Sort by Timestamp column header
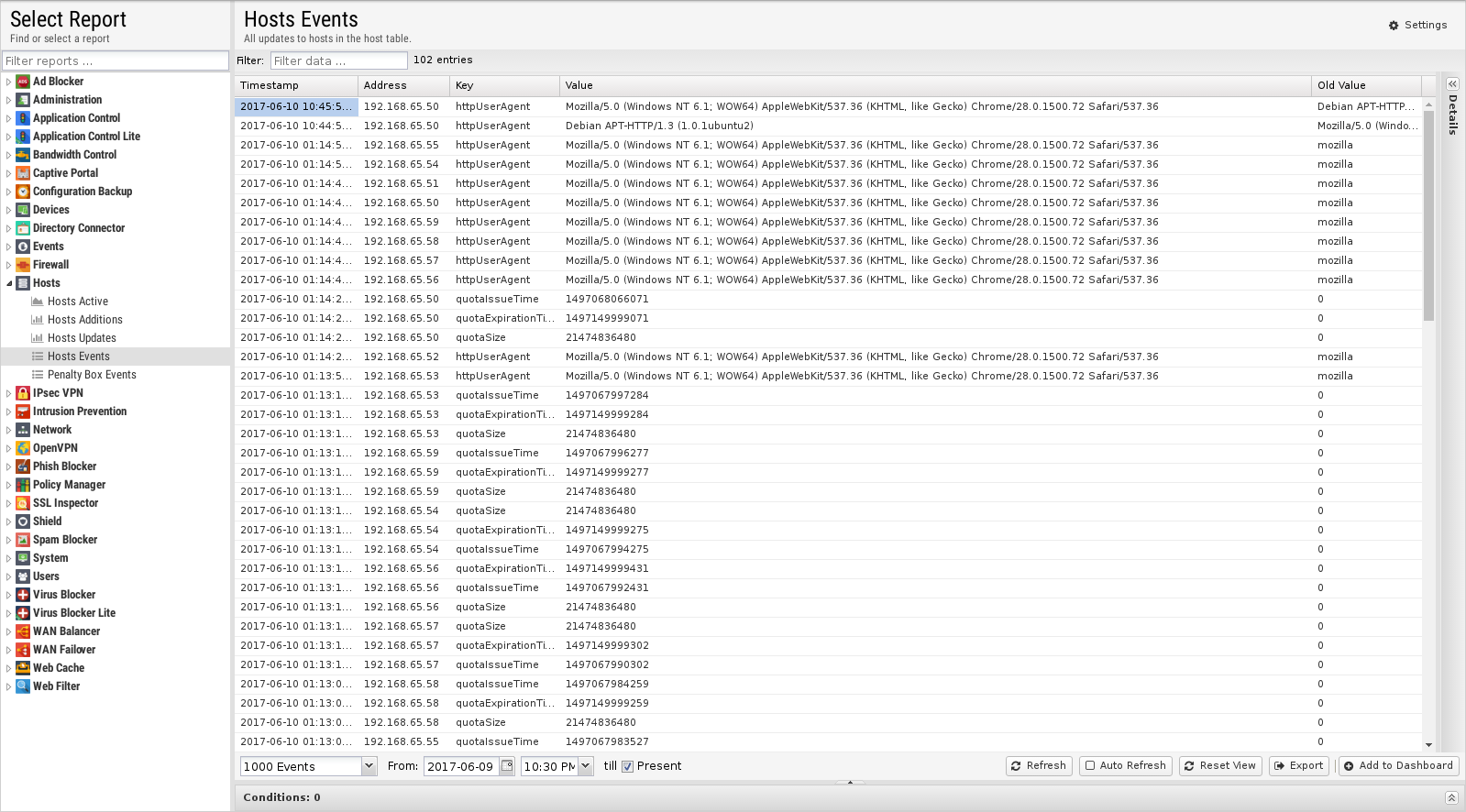 (x=296, y=85)
